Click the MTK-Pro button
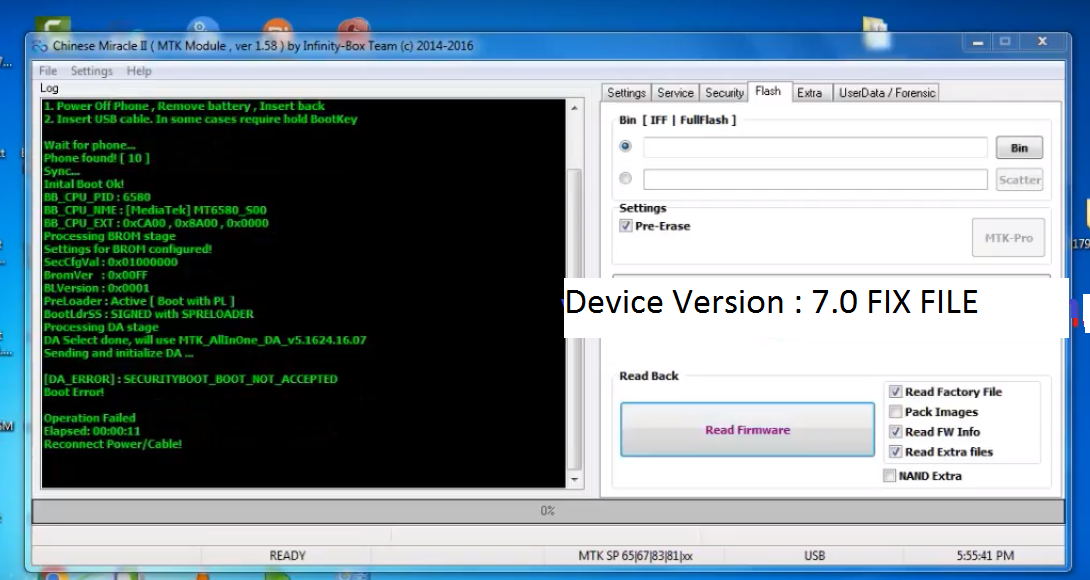The height and width of the screenshot is (580, 1090). pos(1008,238)
